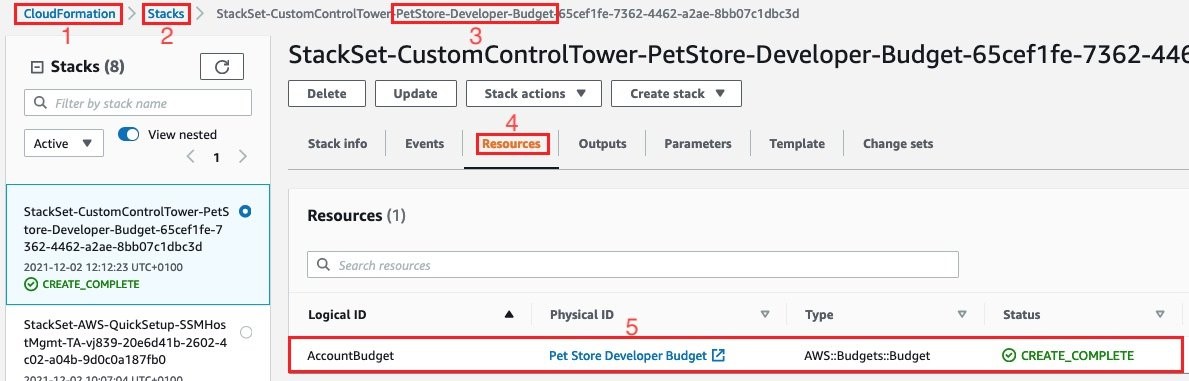The image size is (1189, 381).
Task: Select the PetStore-Developer-Budget stack radio button
Action: (245, 211)
